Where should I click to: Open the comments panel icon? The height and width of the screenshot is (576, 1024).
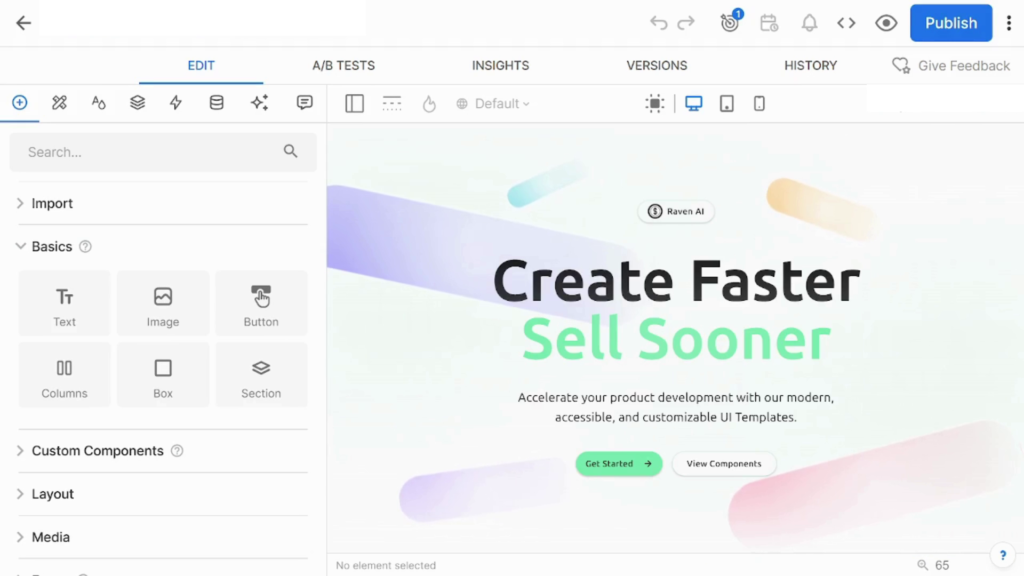(305, 103)
